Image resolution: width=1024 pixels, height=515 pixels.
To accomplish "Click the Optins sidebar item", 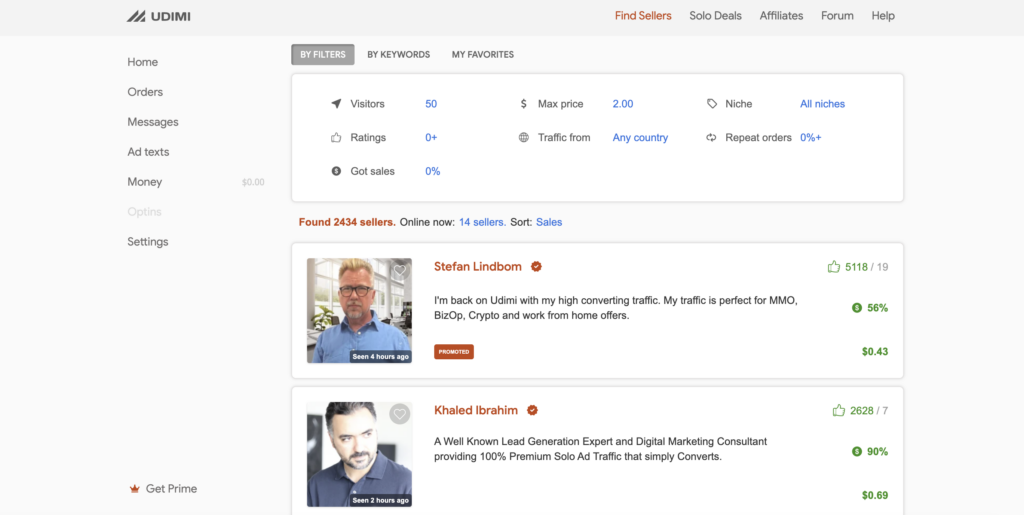I will click(144, 212).
